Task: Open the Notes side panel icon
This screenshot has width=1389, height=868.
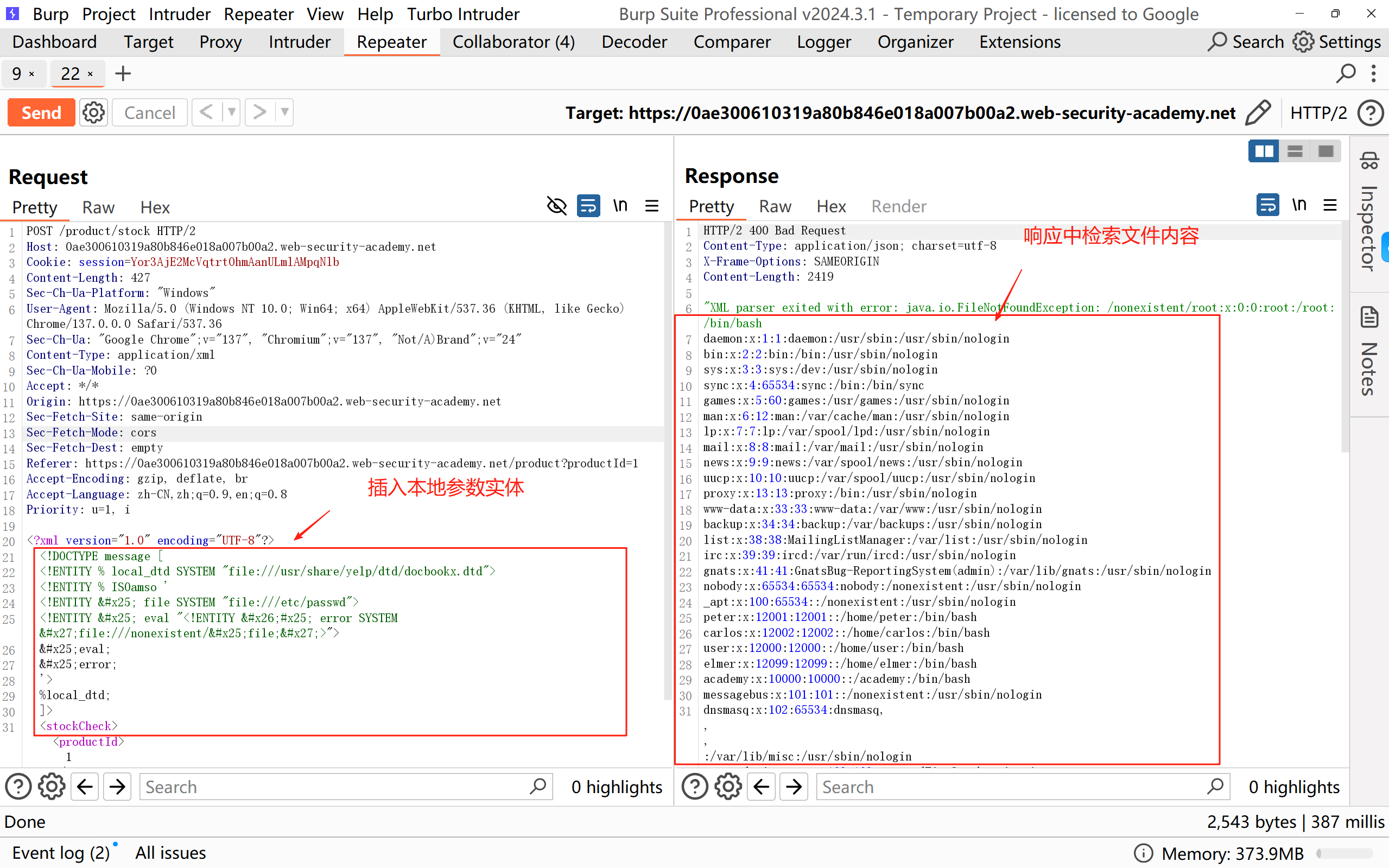Action: click(1369, 317)
